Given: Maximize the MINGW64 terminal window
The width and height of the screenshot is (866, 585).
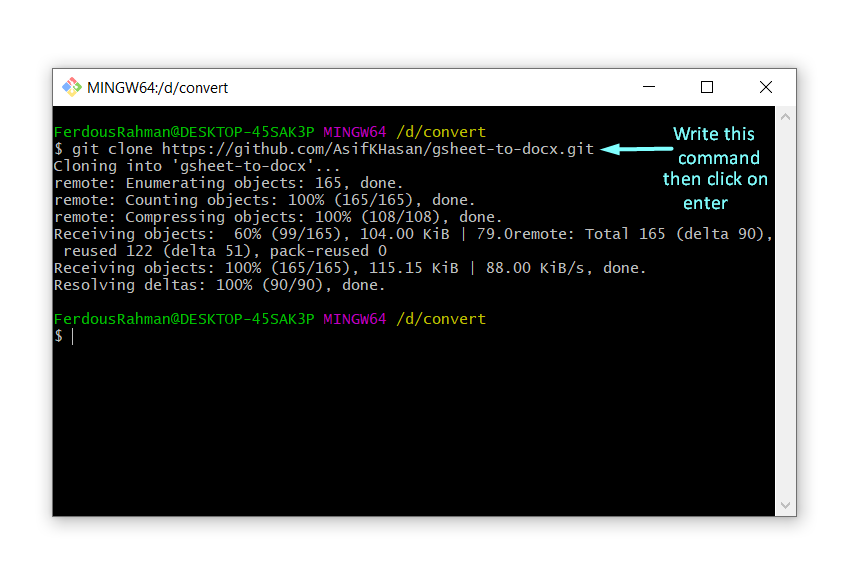Looking at the screenshot, I should [707, 87].
